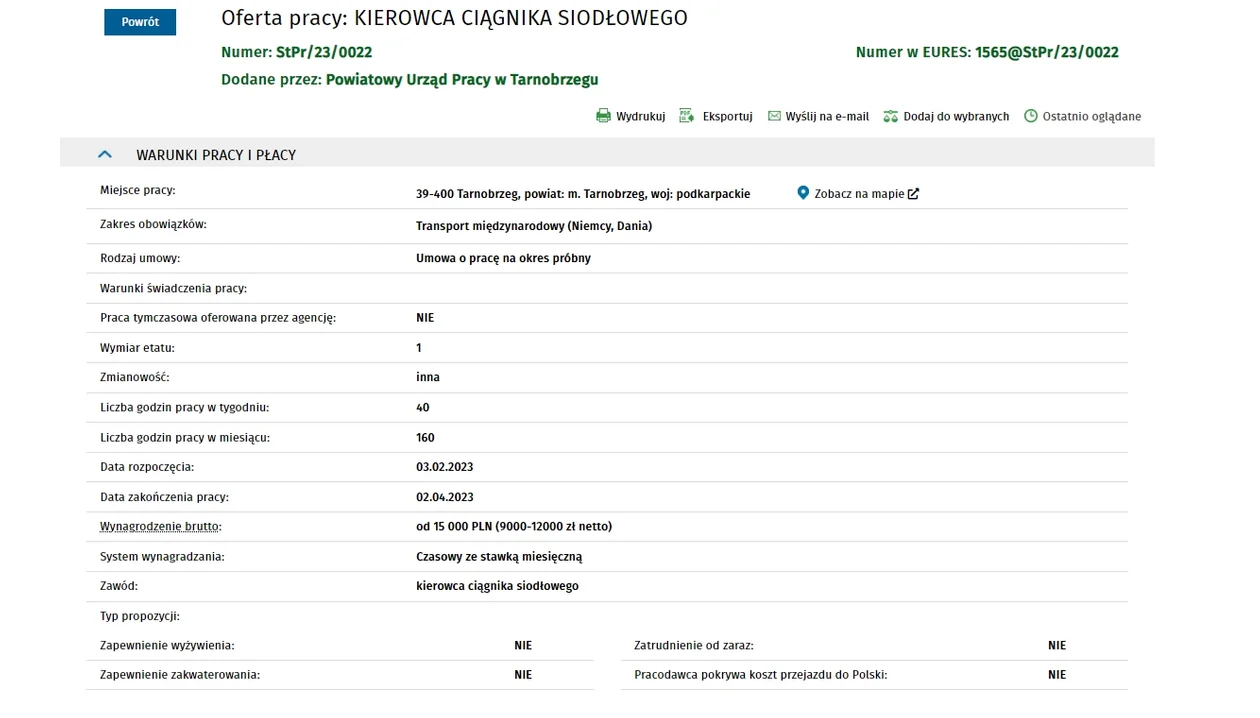
Task: Click the System wynagradzania label
Action: point(162,556)
